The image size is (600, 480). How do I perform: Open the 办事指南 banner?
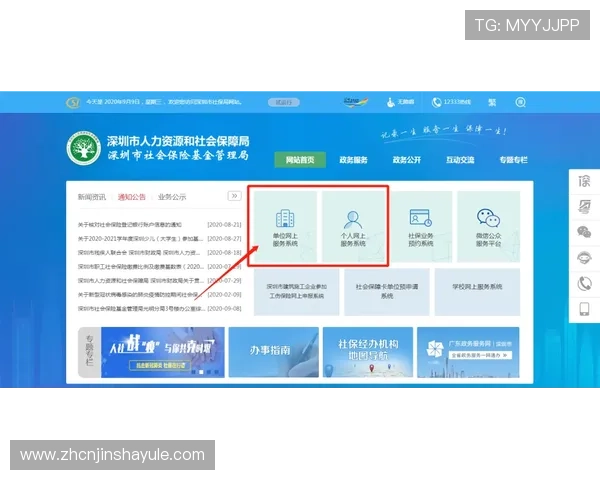[x=274, y=352]
